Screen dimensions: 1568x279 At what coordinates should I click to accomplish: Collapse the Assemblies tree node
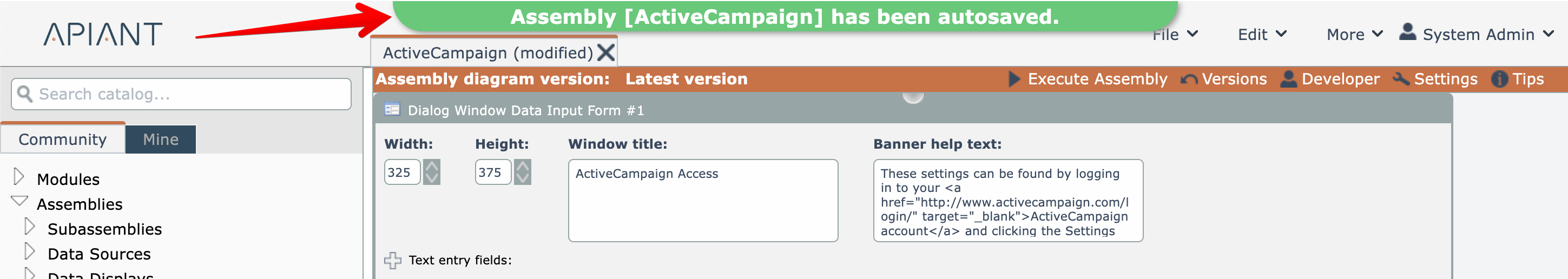click(x=19, y=201)
